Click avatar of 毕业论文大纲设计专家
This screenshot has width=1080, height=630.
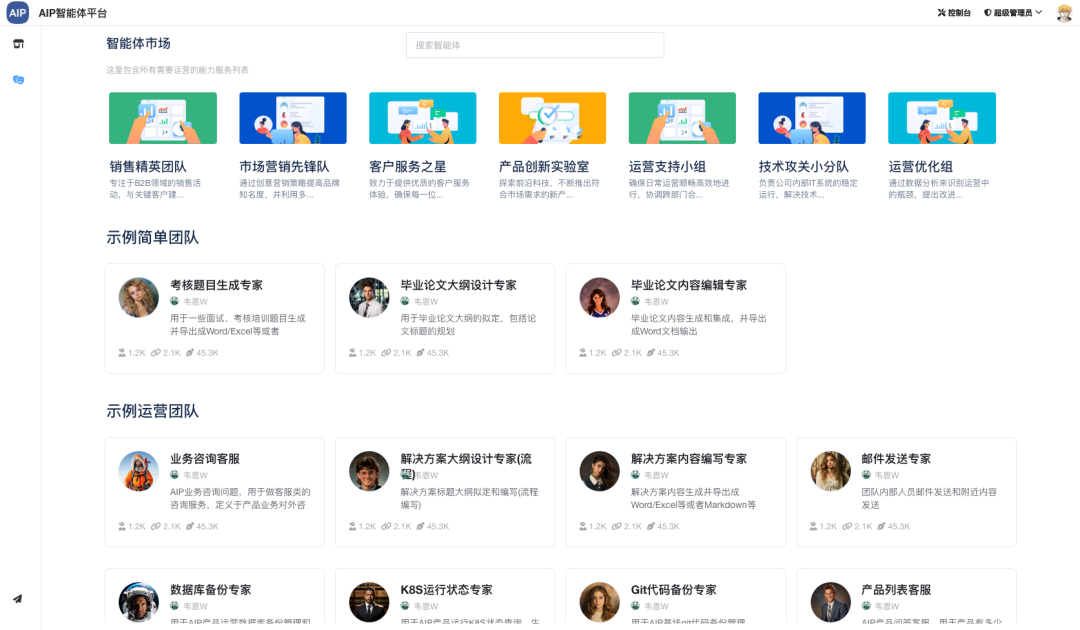[x=369, y=297]
